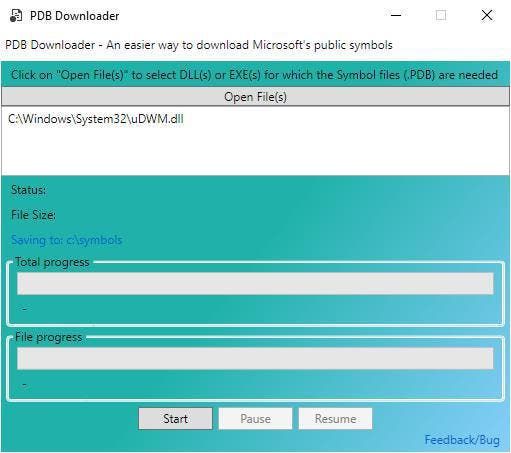Click the Total progress bar
The image size is (511, 453).
(x=255, y=284)
